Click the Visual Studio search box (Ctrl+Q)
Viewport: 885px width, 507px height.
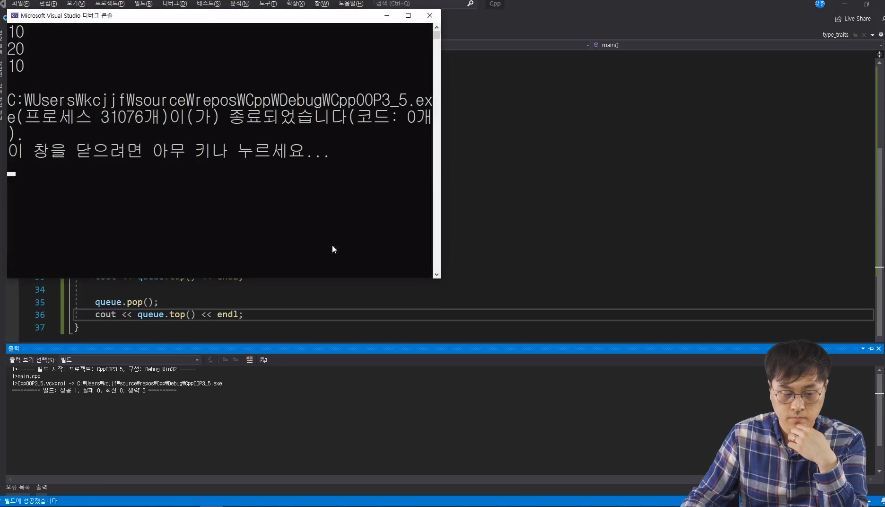pos(423,3)
